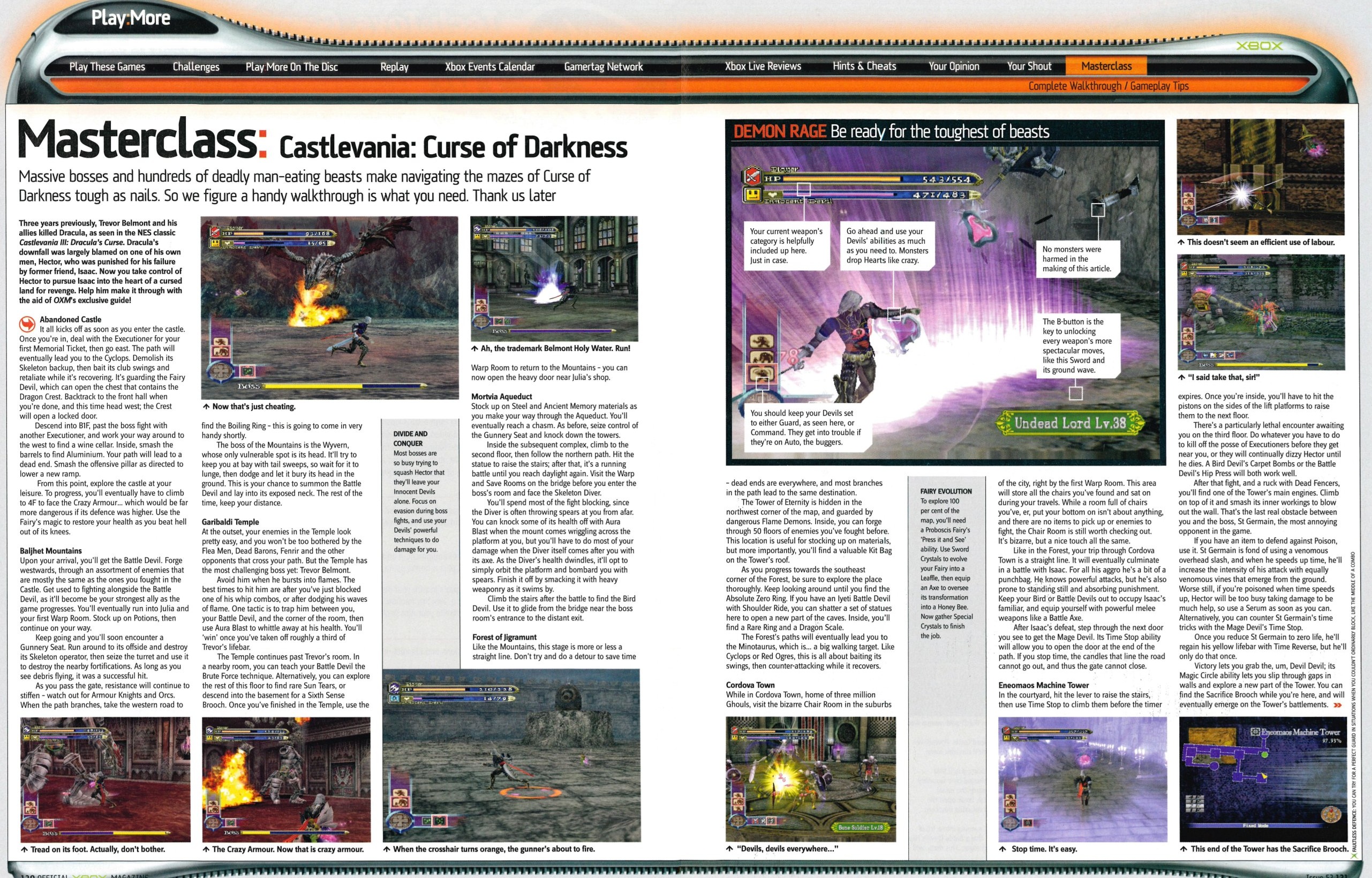
Task: Click the Mortvia Aqueduct section heading
Action: point(501,396)
